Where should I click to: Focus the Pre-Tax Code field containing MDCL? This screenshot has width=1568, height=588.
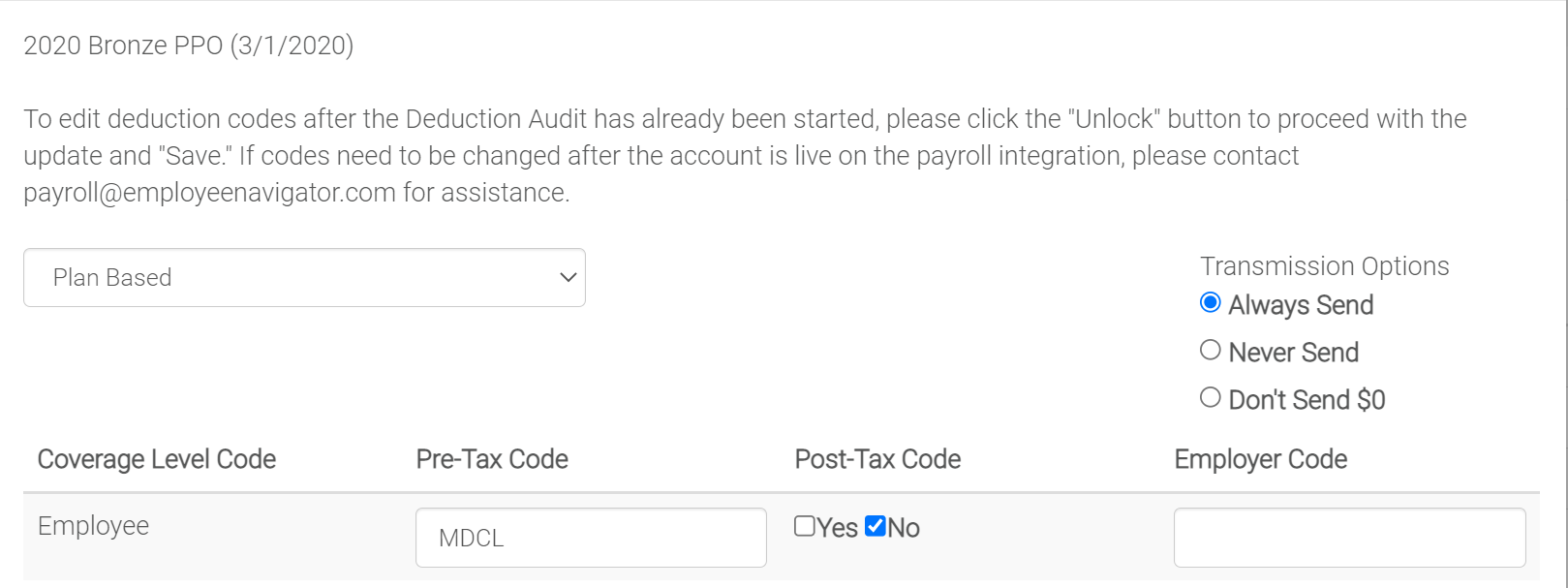point(591,538)
